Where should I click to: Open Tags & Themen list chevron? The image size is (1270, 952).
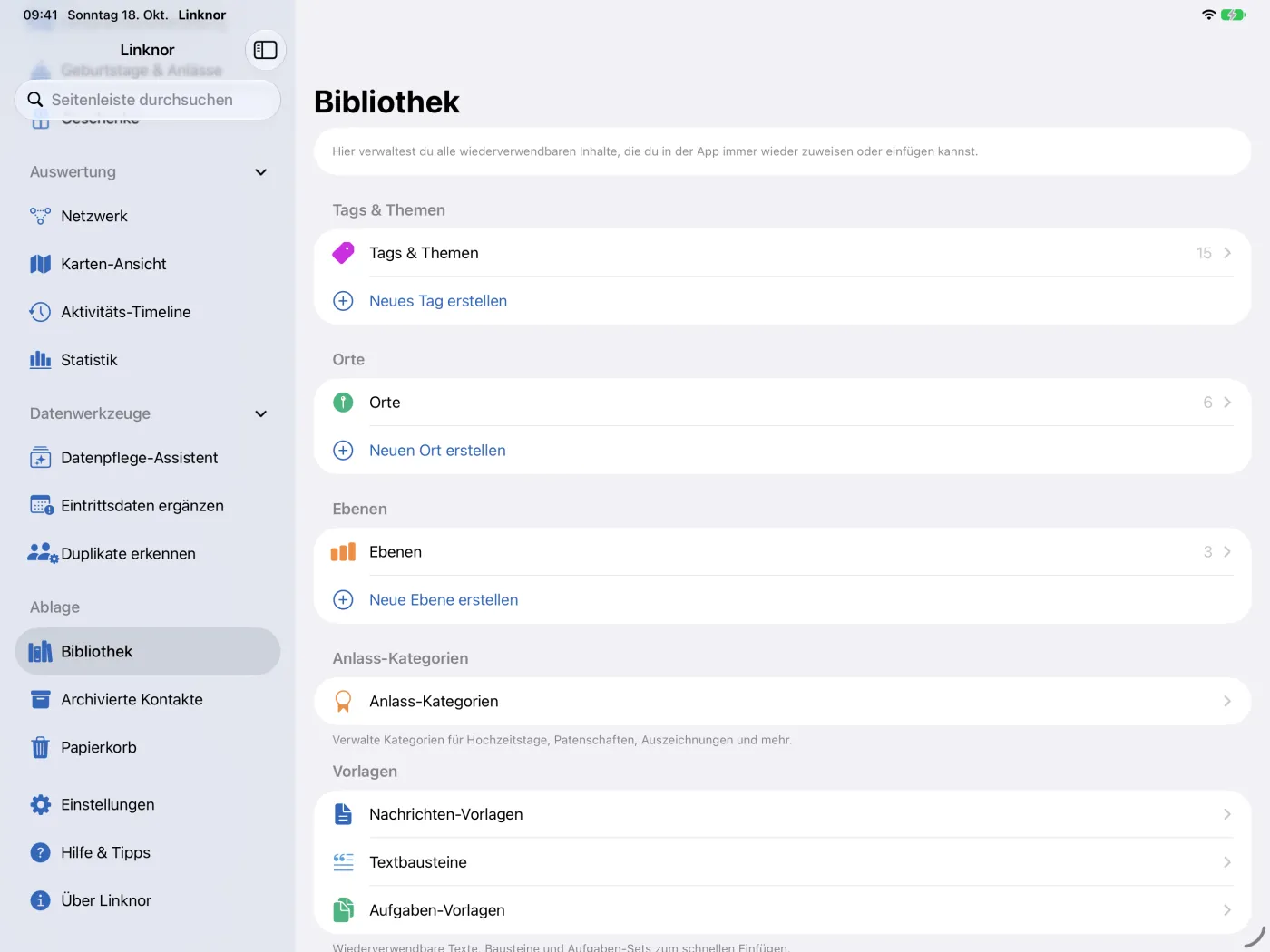point(1227,253)
